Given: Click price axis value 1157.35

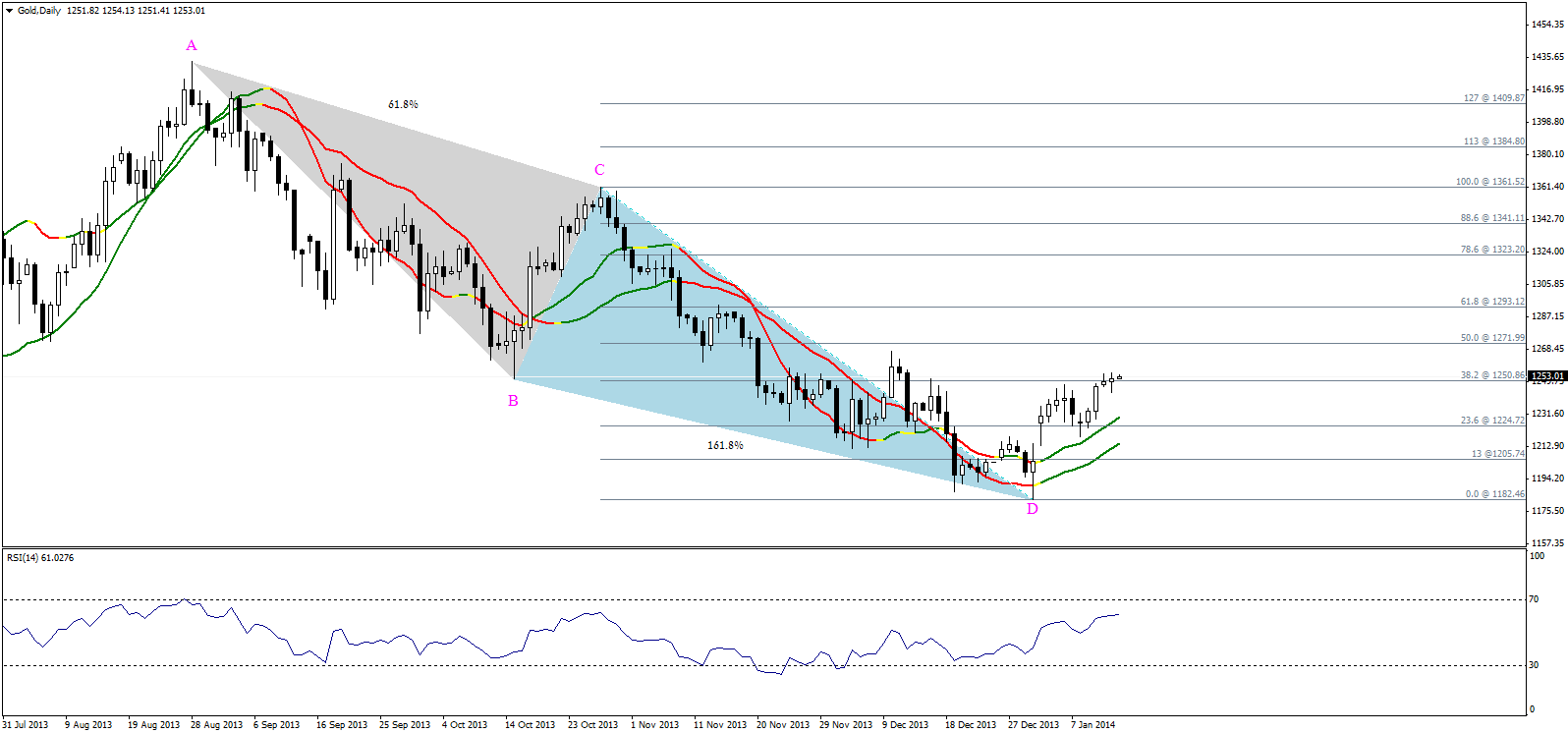Looking at the screenshot, I should [1547, 543].
